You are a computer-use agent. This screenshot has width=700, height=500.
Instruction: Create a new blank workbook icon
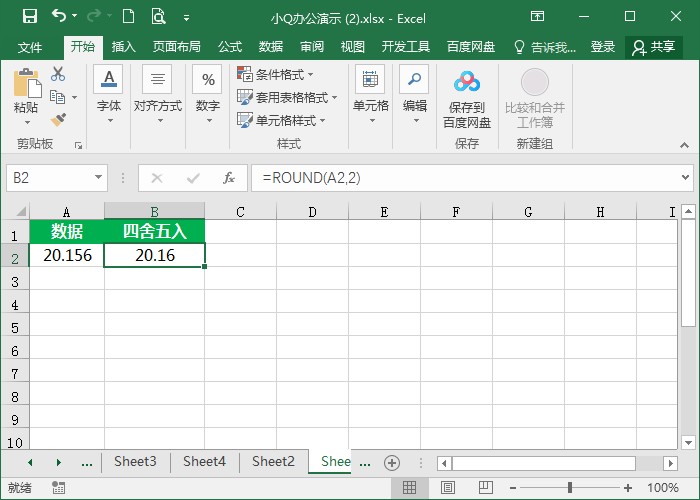[129, 17]
